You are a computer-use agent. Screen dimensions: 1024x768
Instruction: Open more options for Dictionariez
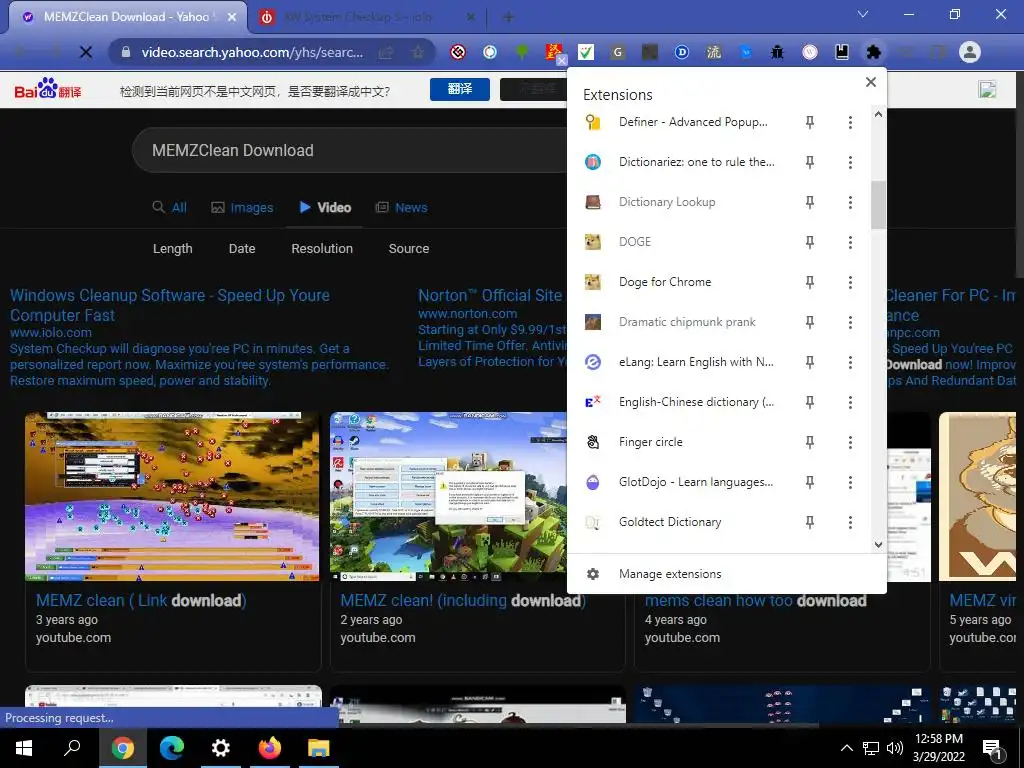point(850,162)
